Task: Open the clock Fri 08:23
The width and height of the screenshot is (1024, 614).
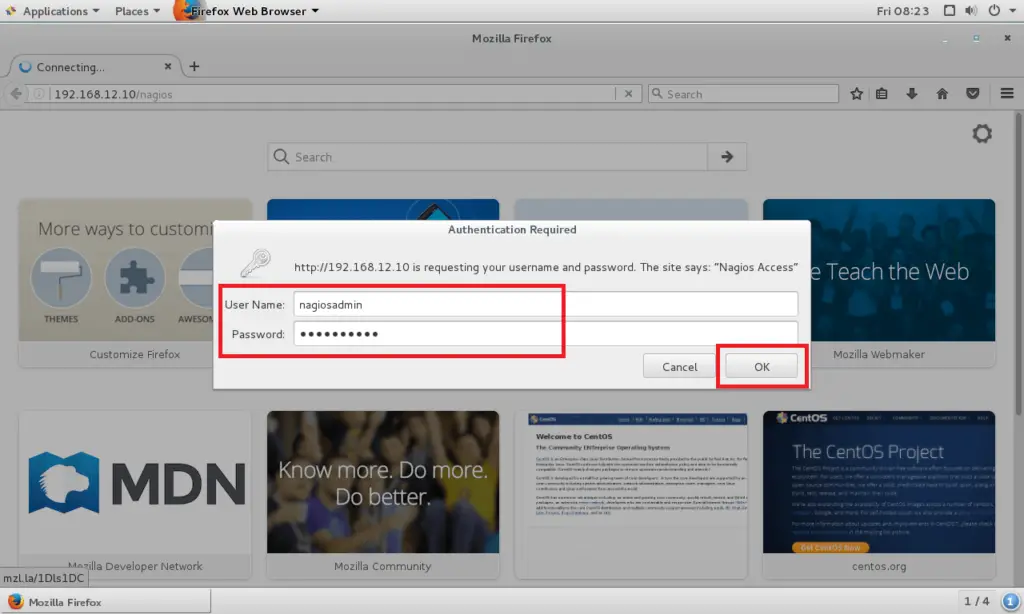Action: [903, 11]
